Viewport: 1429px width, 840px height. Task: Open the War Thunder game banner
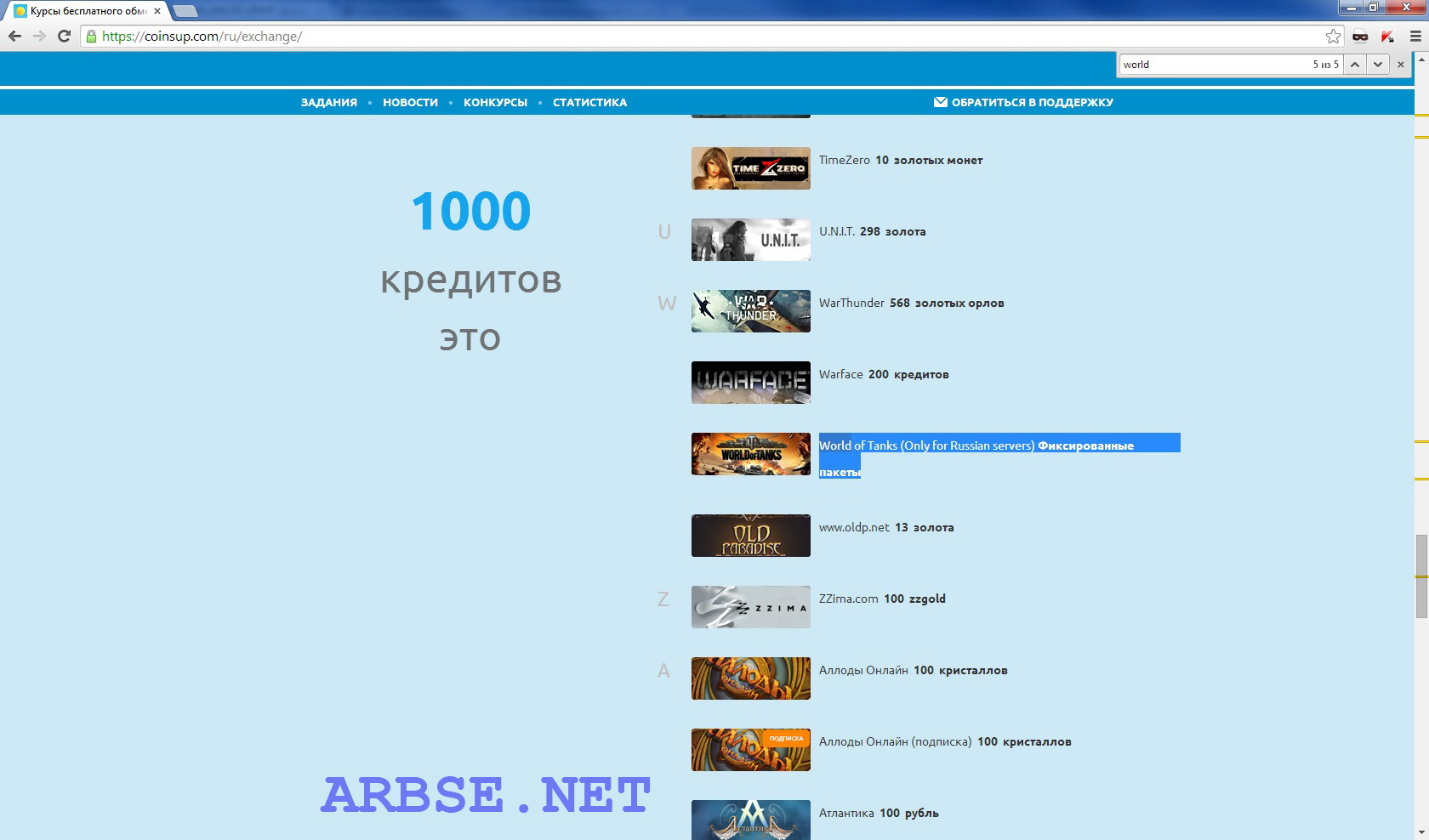coord(751,311)
